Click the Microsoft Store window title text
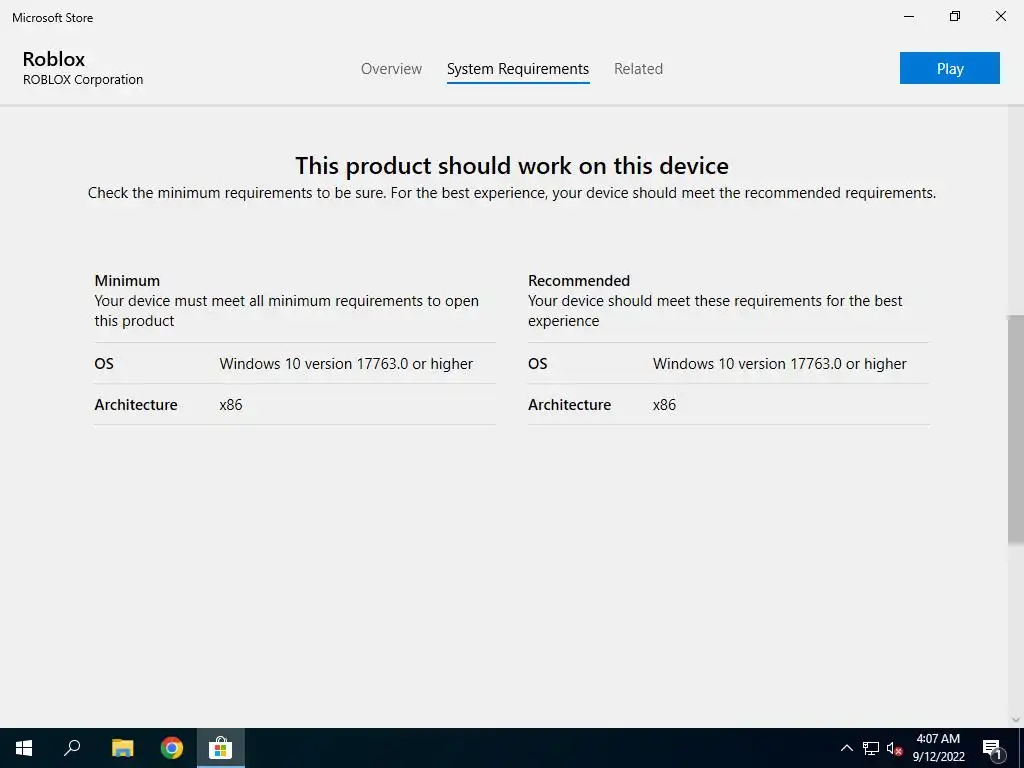1024x768 pixels. [x=52, y=18]
